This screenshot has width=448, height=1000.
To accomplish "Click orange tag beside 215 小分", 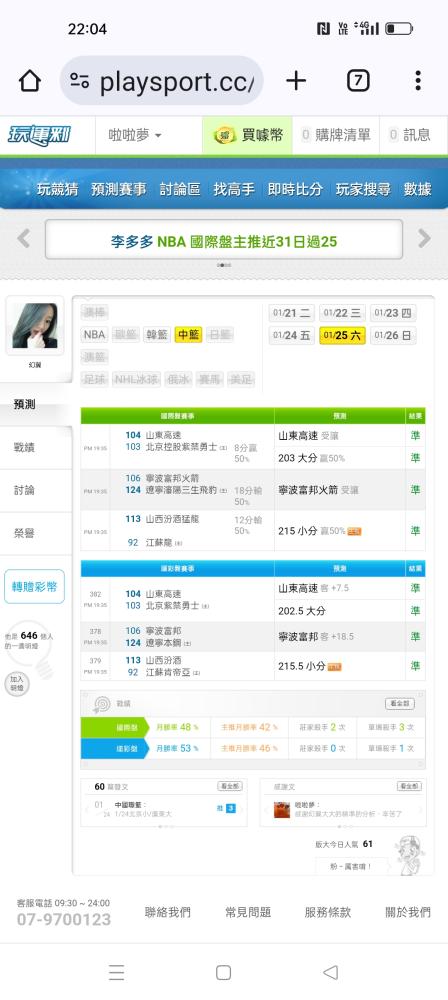I will click(354, 531).
